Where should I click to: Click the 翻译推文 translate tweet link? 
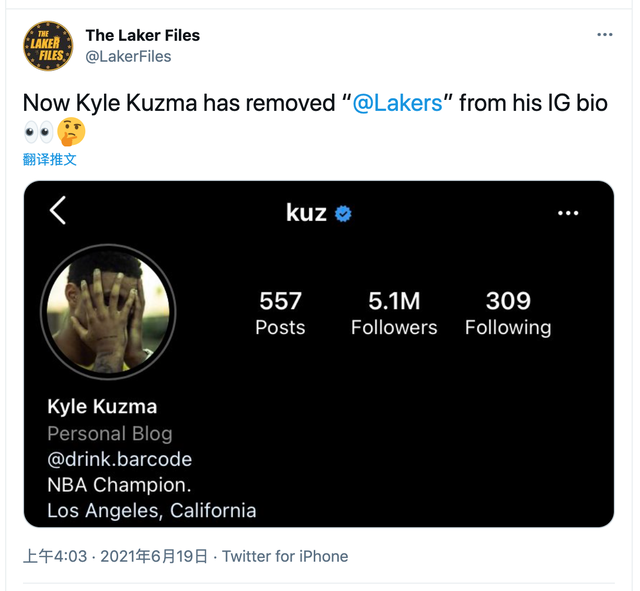50,159
